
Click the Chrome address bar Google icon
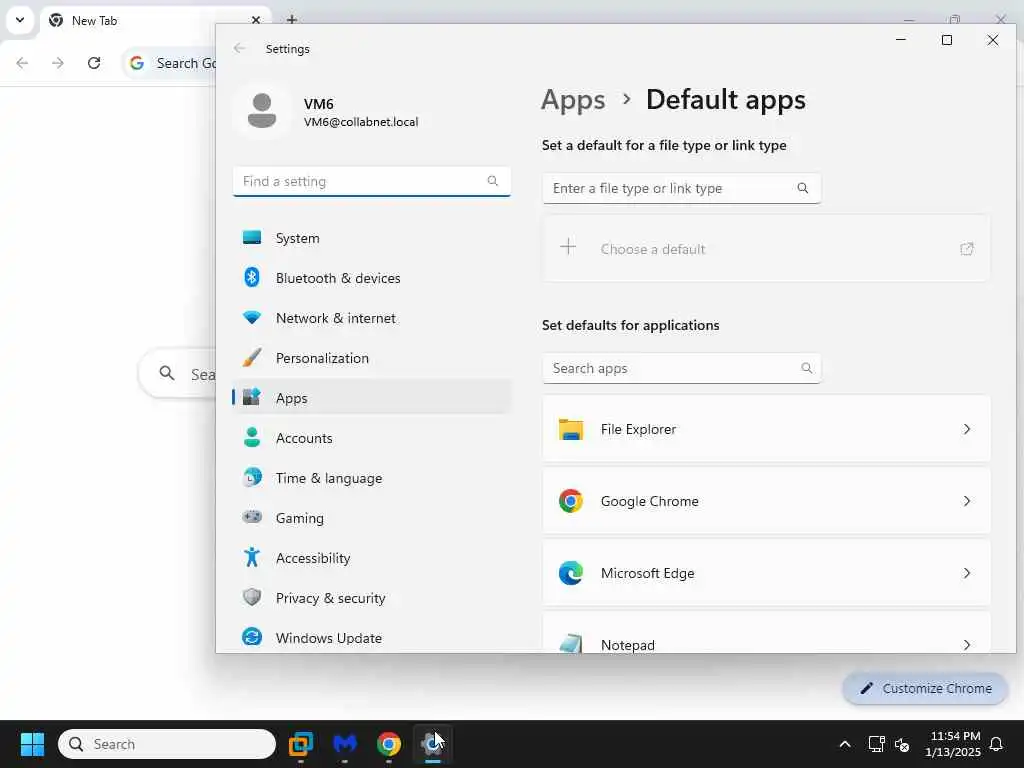(136, 63)
